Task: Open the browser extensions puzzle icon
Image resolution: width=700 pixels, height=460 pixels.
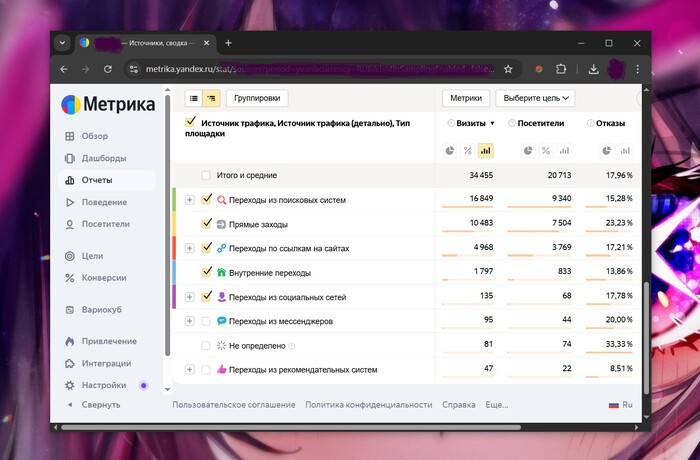Action: pos(561,69)
